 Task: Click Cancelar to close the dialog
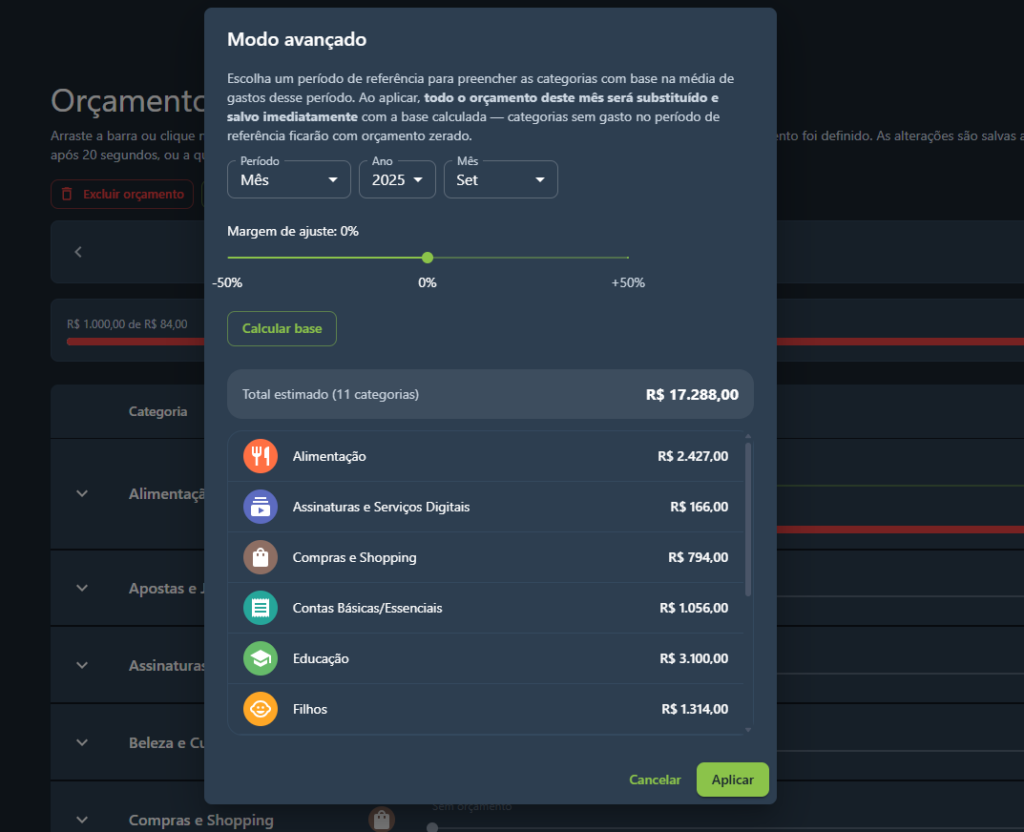pos(654,780)
